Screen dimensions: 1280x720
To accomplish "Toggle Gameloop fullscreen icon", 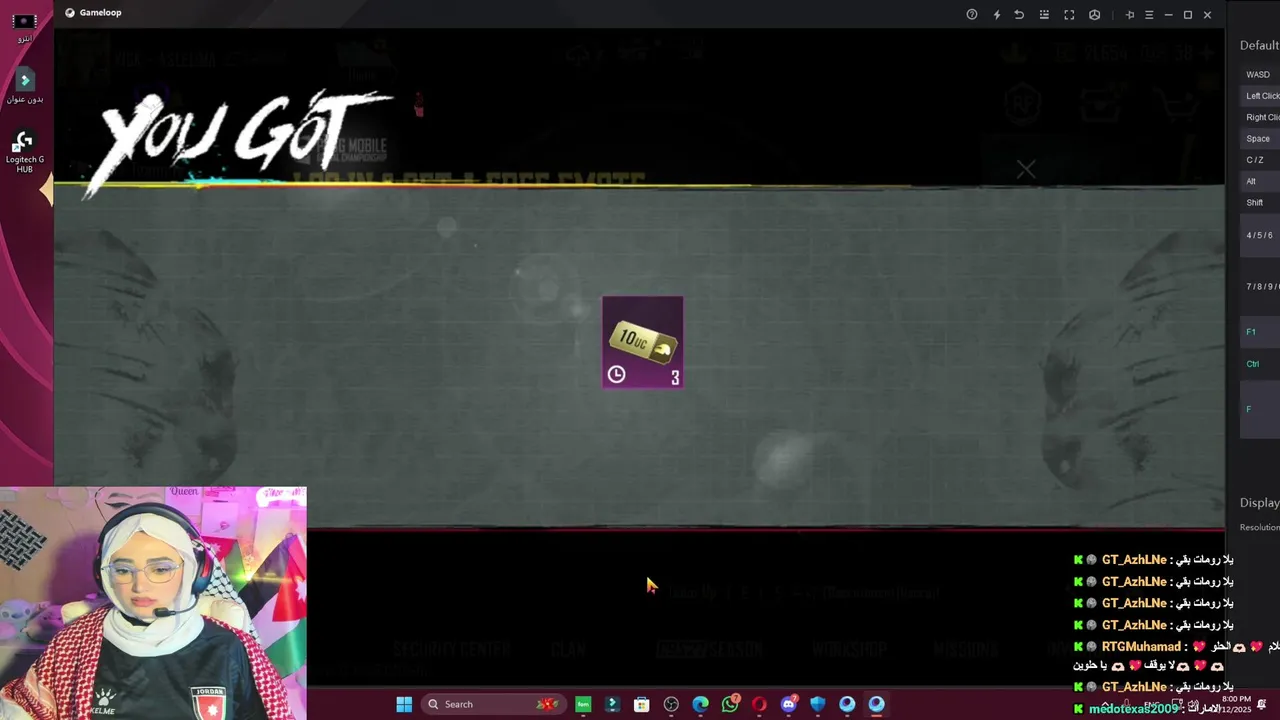I will (x=1069, y=15).
